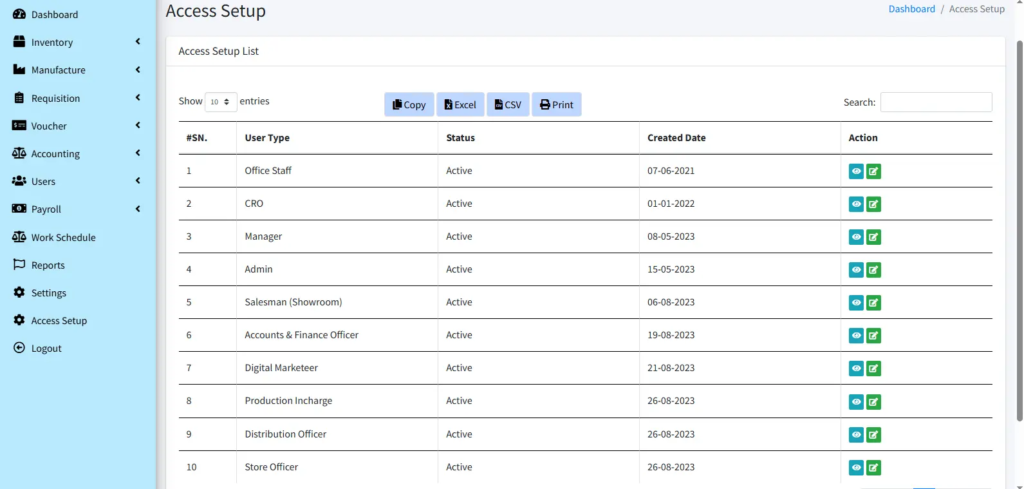Edit the Production Incharge access row
This screenshot has width=1024, height=489.
click(x=873, y=402)
